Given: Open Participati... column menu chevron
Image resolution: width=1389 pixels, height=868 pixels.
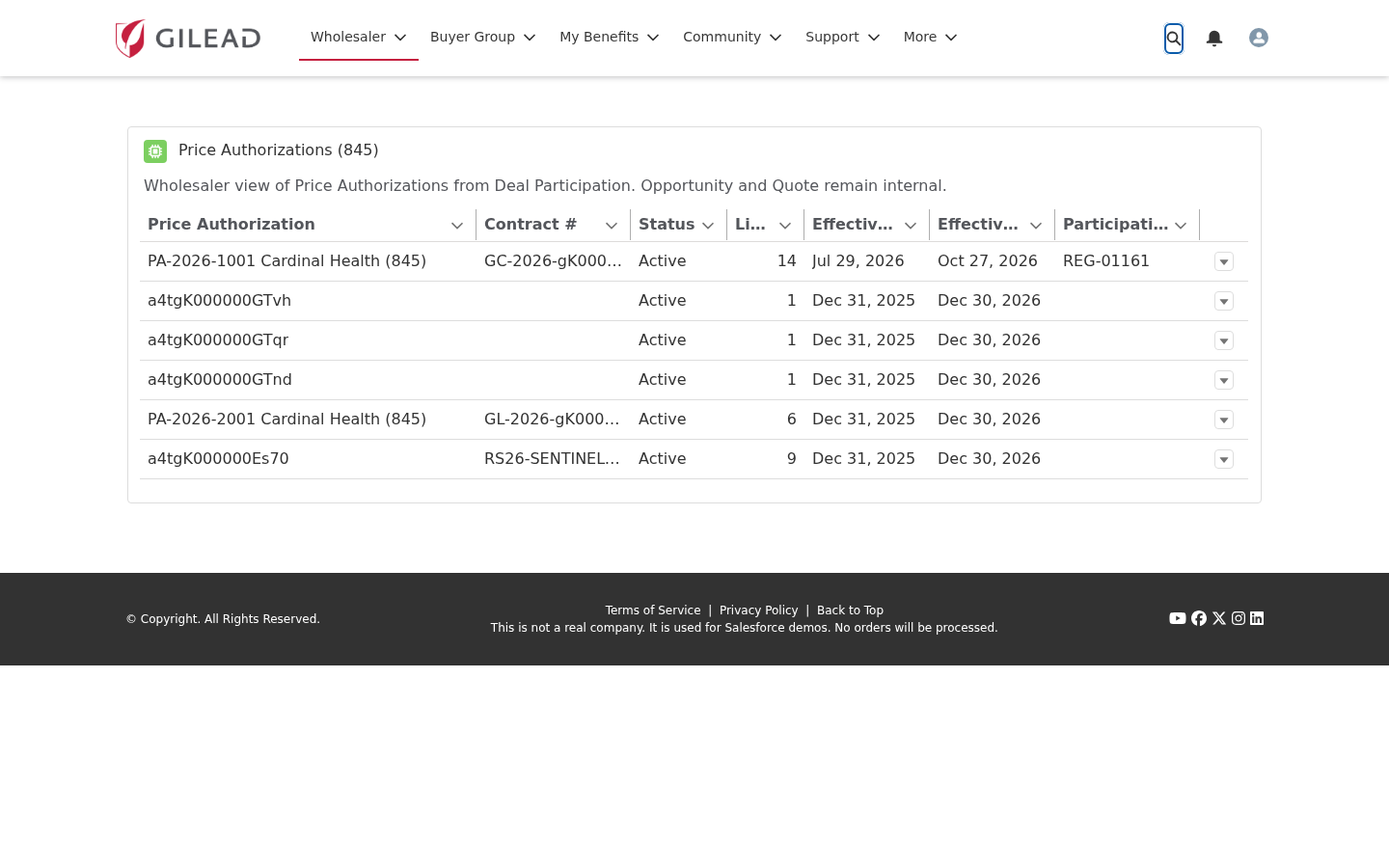Looking at the screenshot, I should [x=1181, y=226].
